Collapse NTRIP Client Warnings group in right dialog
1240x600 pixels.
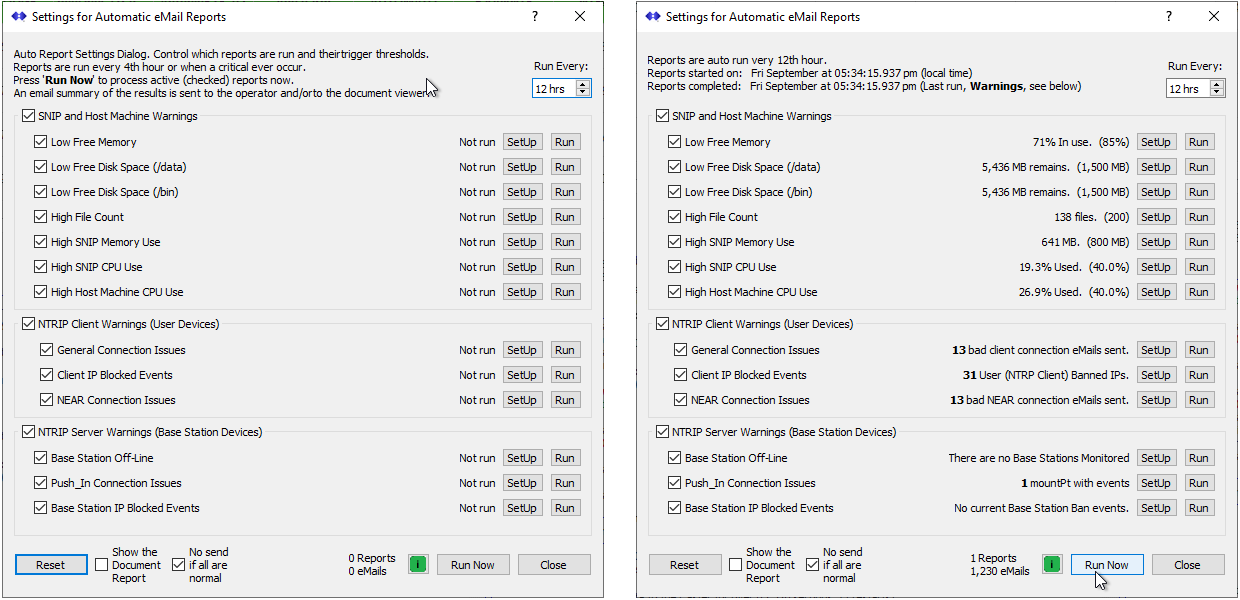click(x=662, y=324)
